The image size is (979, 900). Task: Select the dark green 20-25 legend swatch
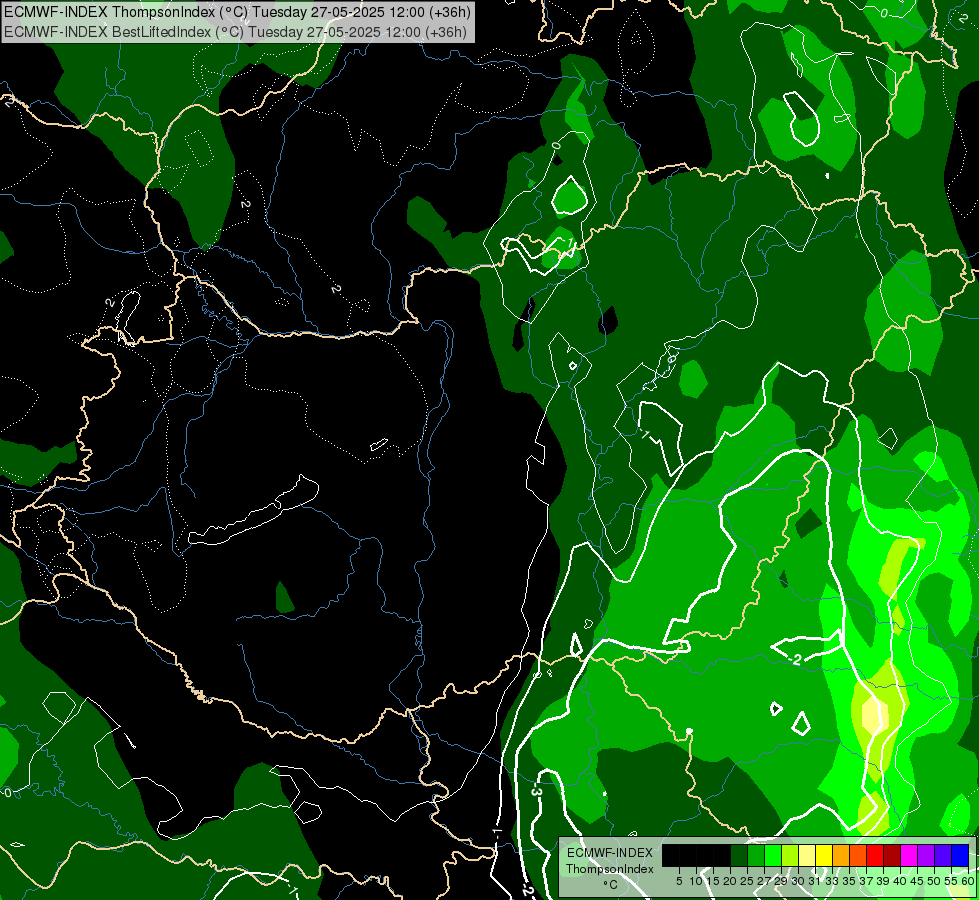tap(739, 855)
